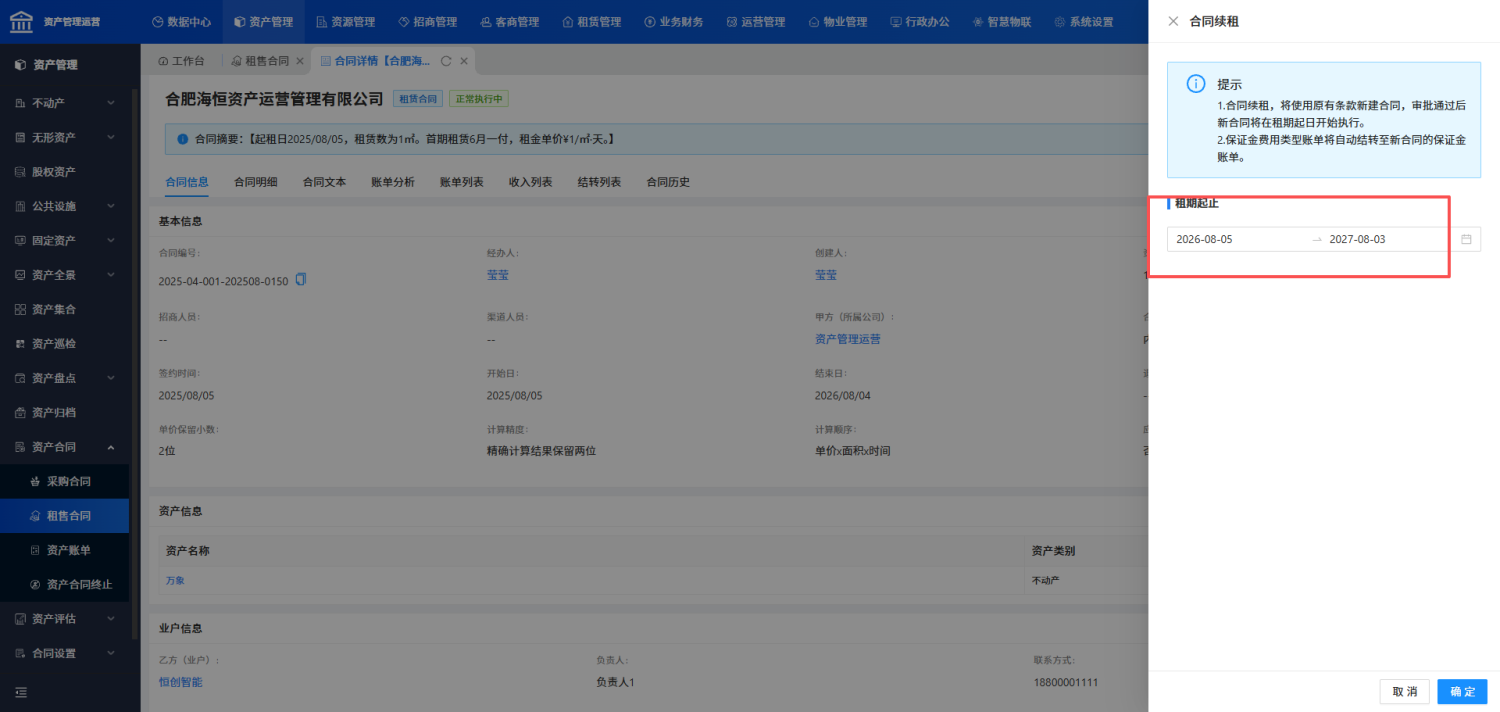Expand 不动产 in the sidebar
Viewport: 1500px width, 712px height.
click(65, 103)
